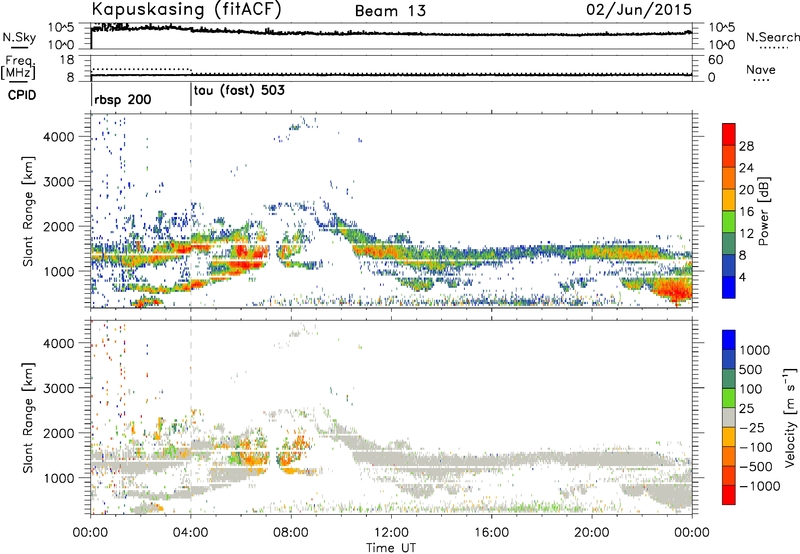Click the "Velocity [m s⁻¹]" colorbar title

[x=790, y=417]
